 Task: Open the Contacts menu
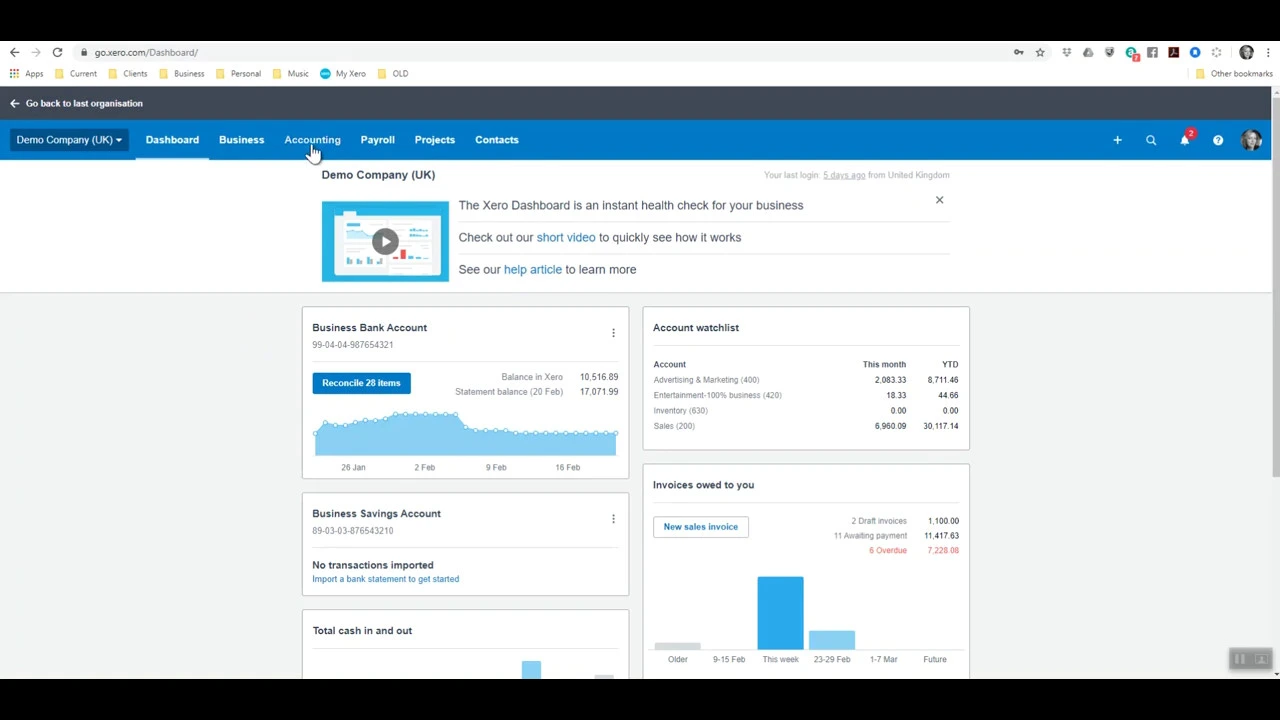pos(496,140)
